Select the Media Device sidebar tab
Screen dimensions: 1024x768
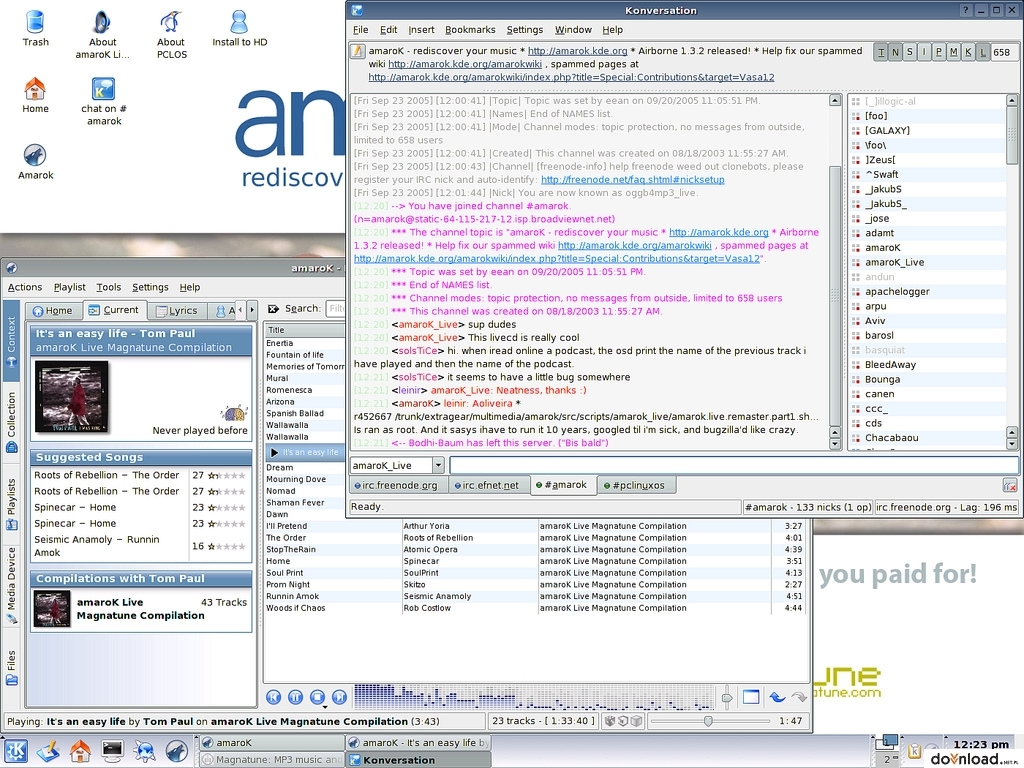pos(11,586)
